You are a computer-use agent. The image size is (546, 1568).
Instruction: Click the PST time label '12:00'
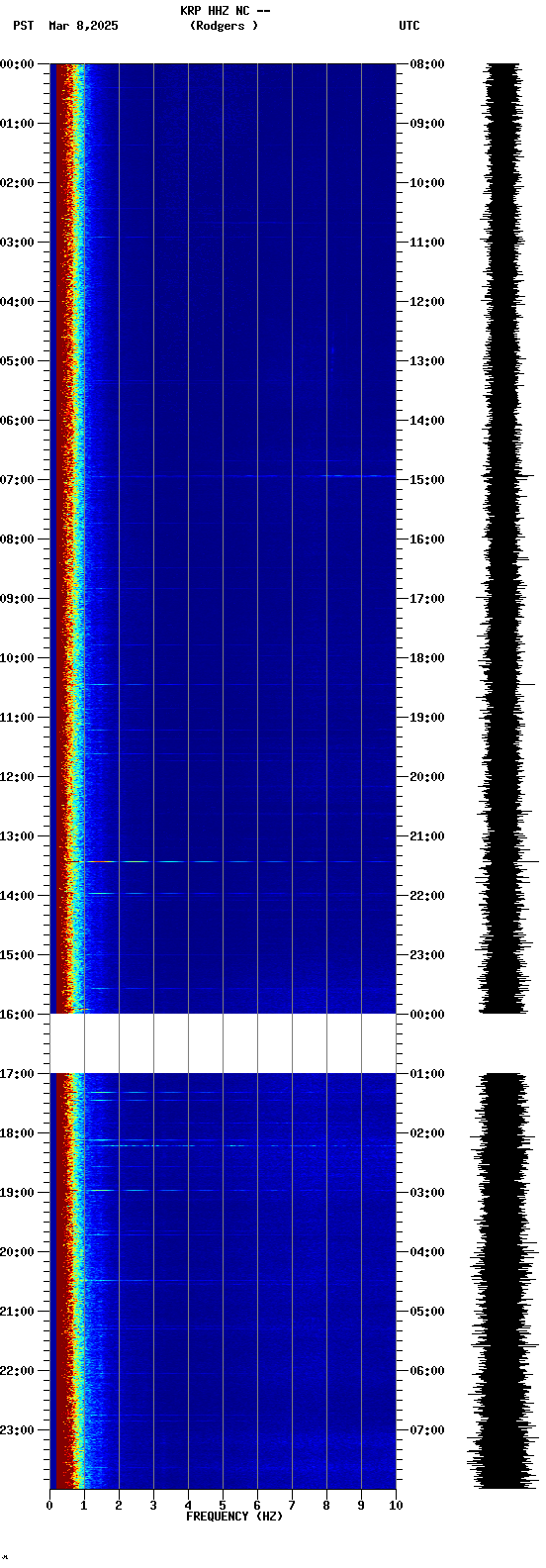coord(18,777)
